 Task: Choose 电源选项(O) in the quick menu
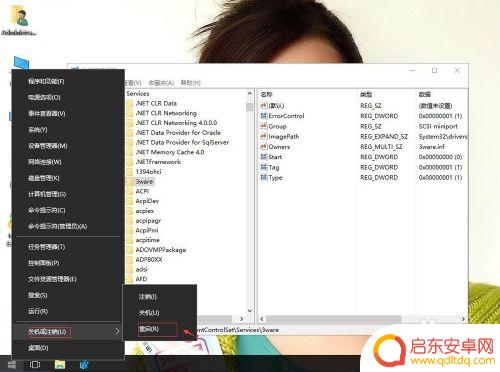click(68, 98)
